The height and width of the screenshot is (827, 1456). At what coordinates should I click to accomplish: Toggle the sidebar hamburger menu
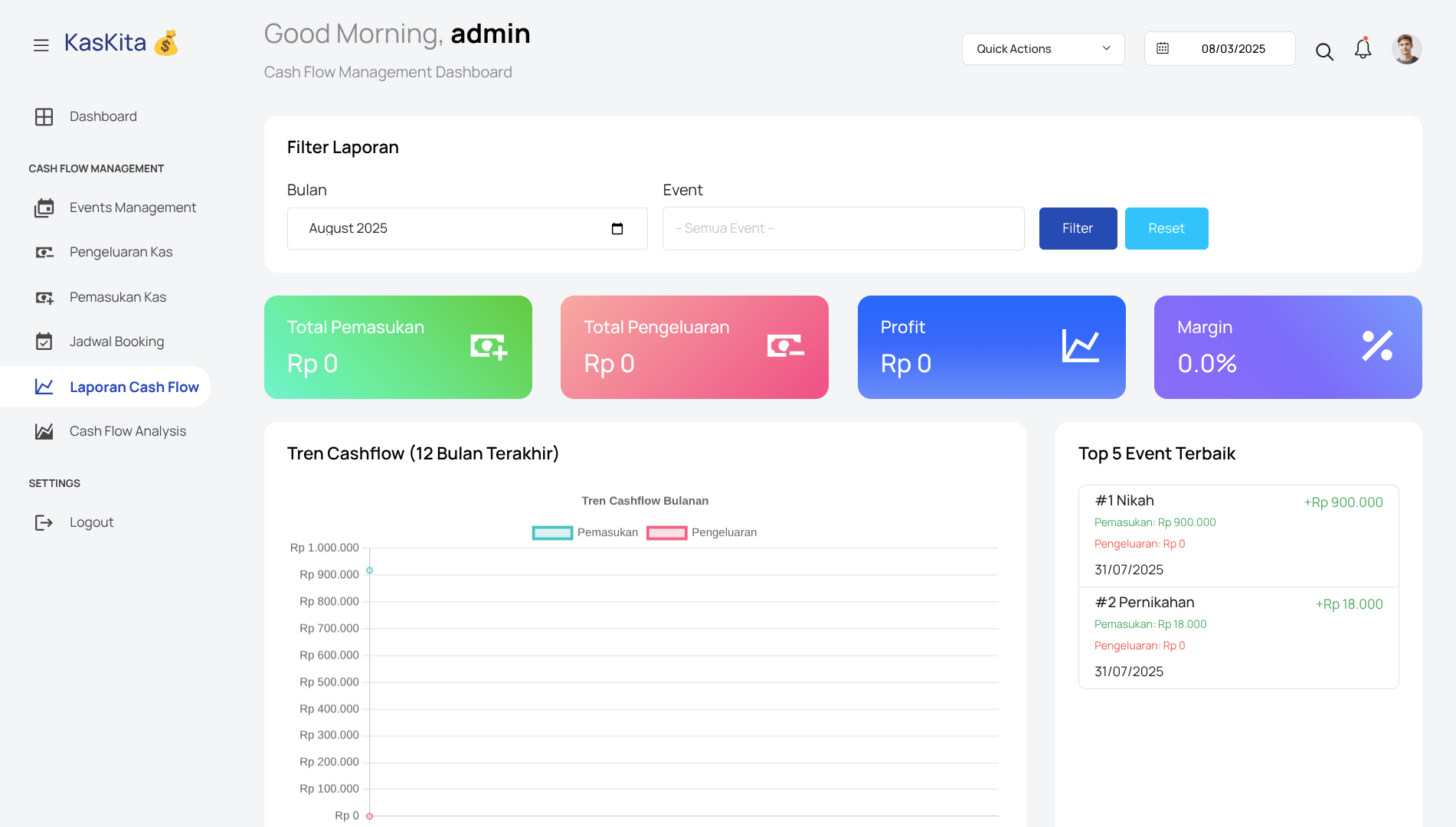[x=41, y=44]
